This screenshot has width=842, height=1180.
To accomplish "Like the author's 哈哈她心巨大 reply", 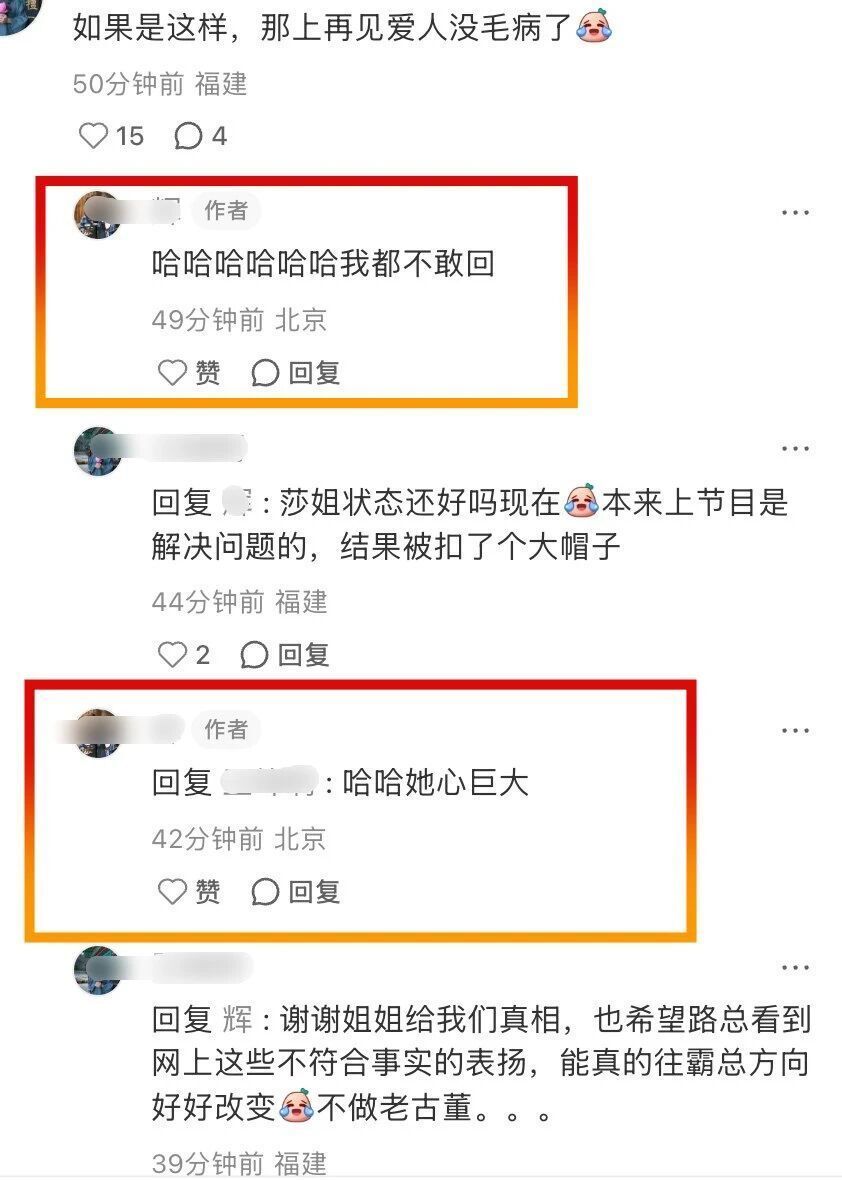I will [189, 892].
